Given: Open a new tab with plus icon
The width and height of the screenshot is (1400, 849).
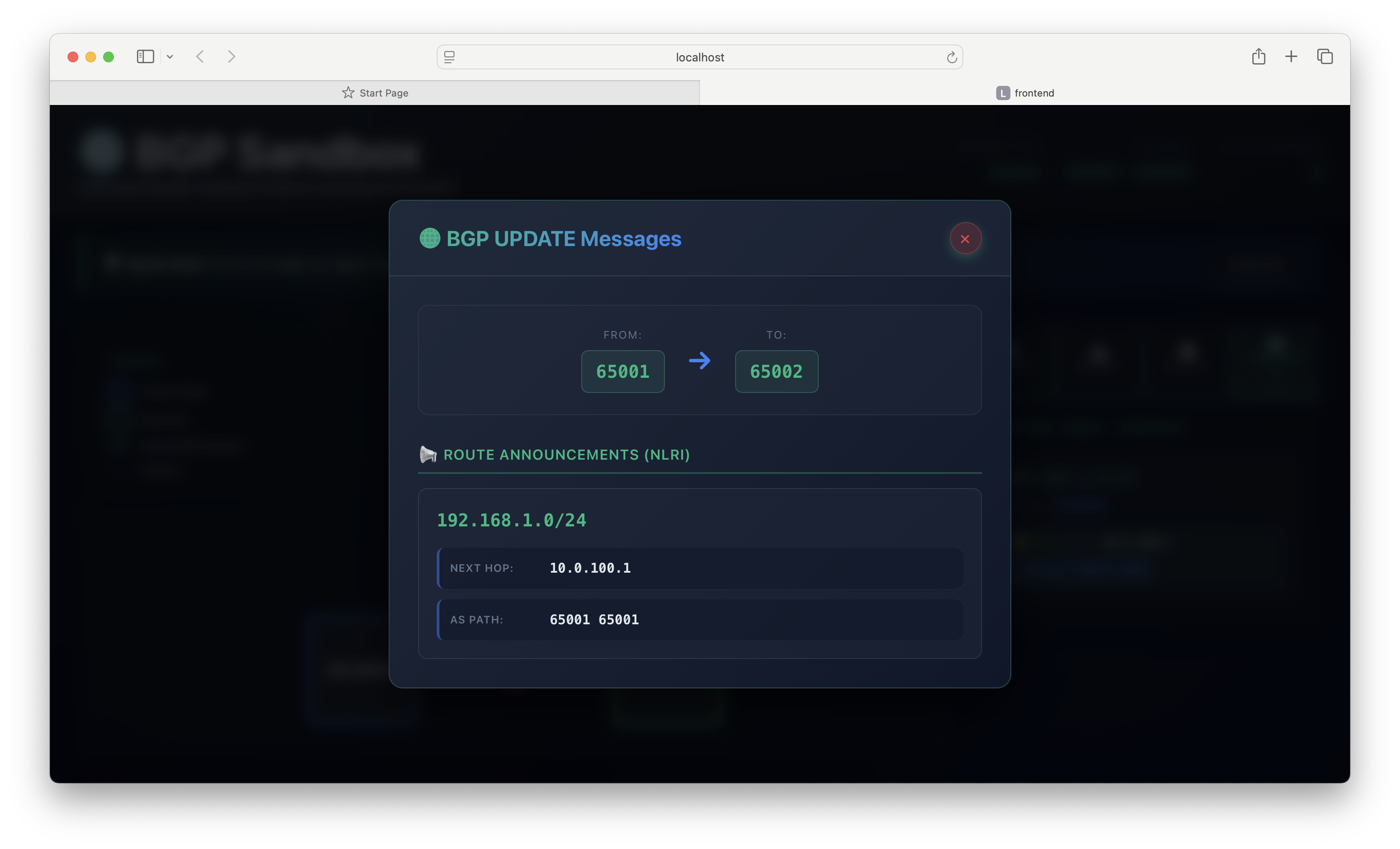Looking at the screenshot, I should (1291, 57).
